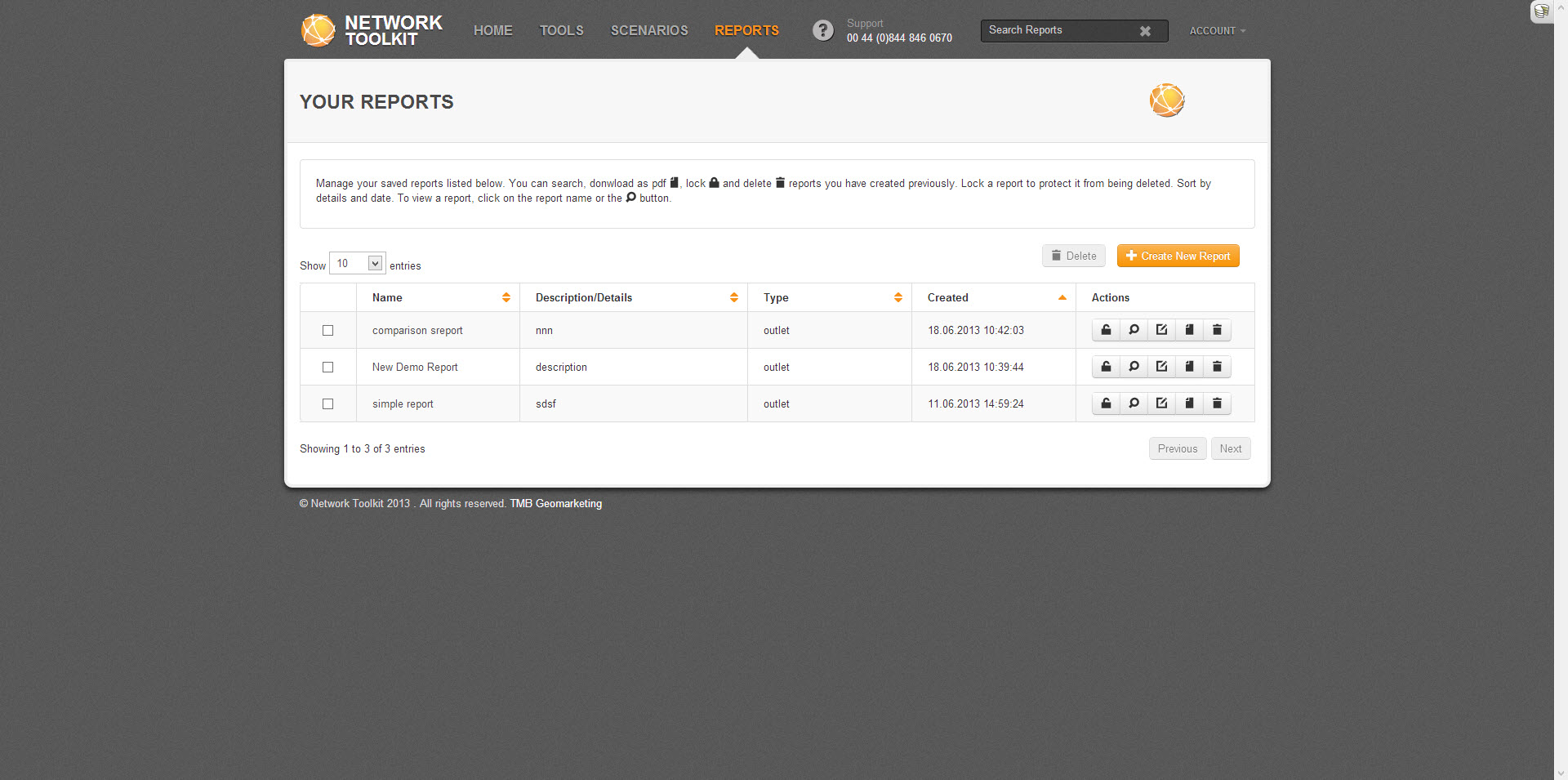Expand the Account menu

pos(1217,31)
